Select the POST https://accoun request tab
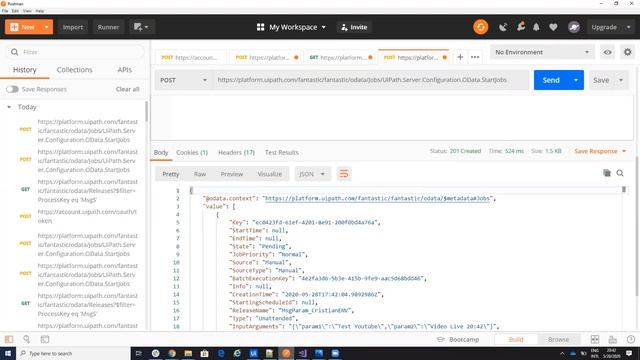Image resolution: width=640 pixels, height=360 pixels. [189, 58]
